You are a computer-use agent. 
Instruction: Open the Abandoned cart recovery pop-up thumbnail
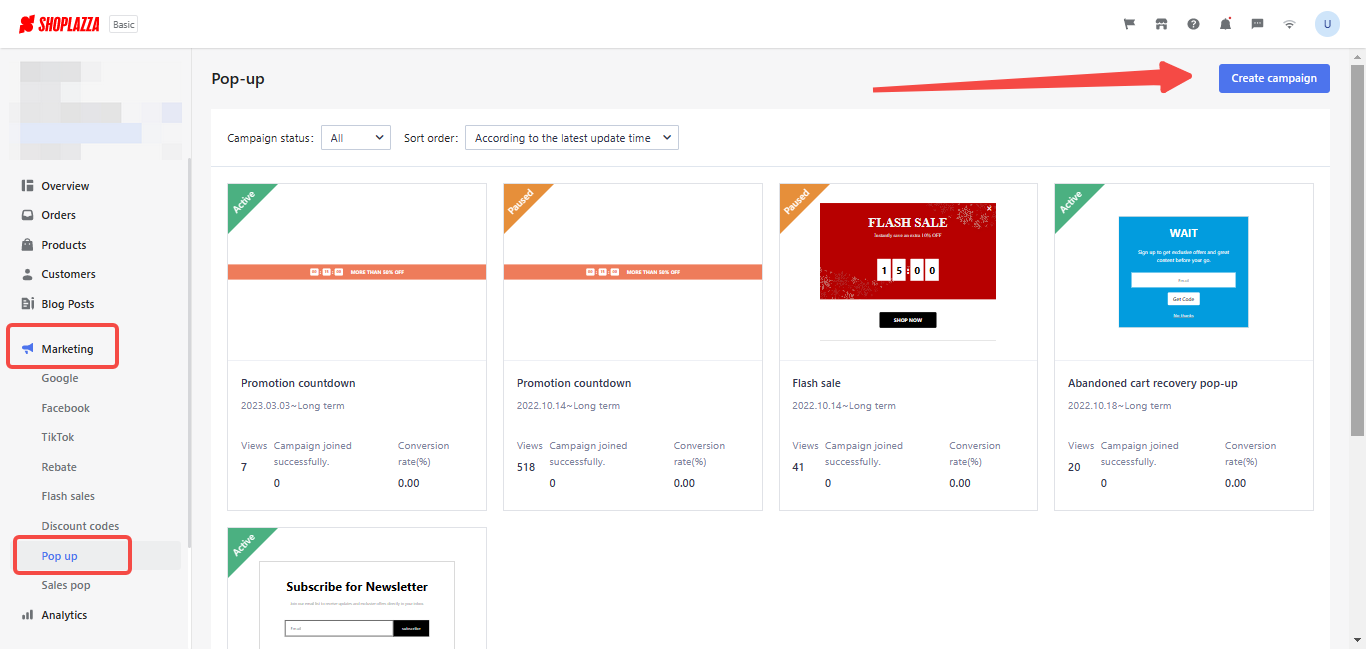click(x=1184, y=272)
